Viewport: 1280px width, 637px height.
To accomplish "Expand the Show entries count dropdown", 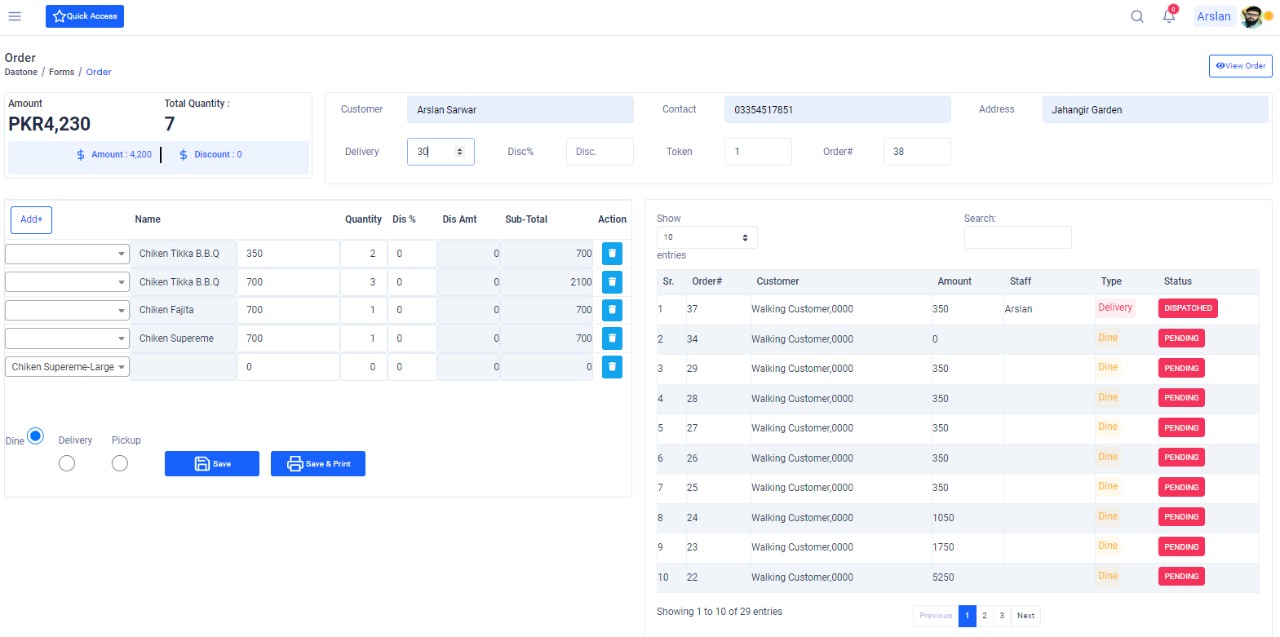I will 707,237.
